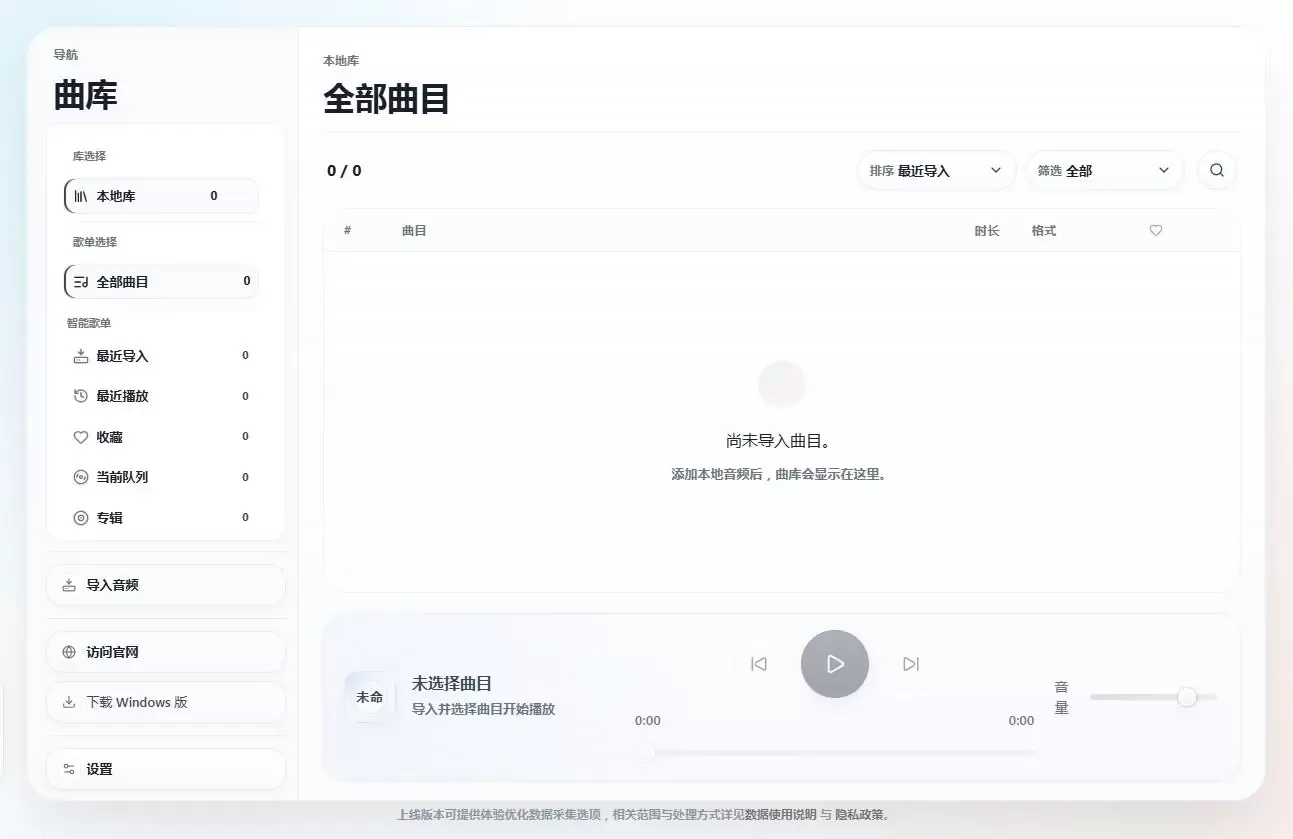
Task: Select 全部曲目 playlist
Action: [x=161, y=282]
